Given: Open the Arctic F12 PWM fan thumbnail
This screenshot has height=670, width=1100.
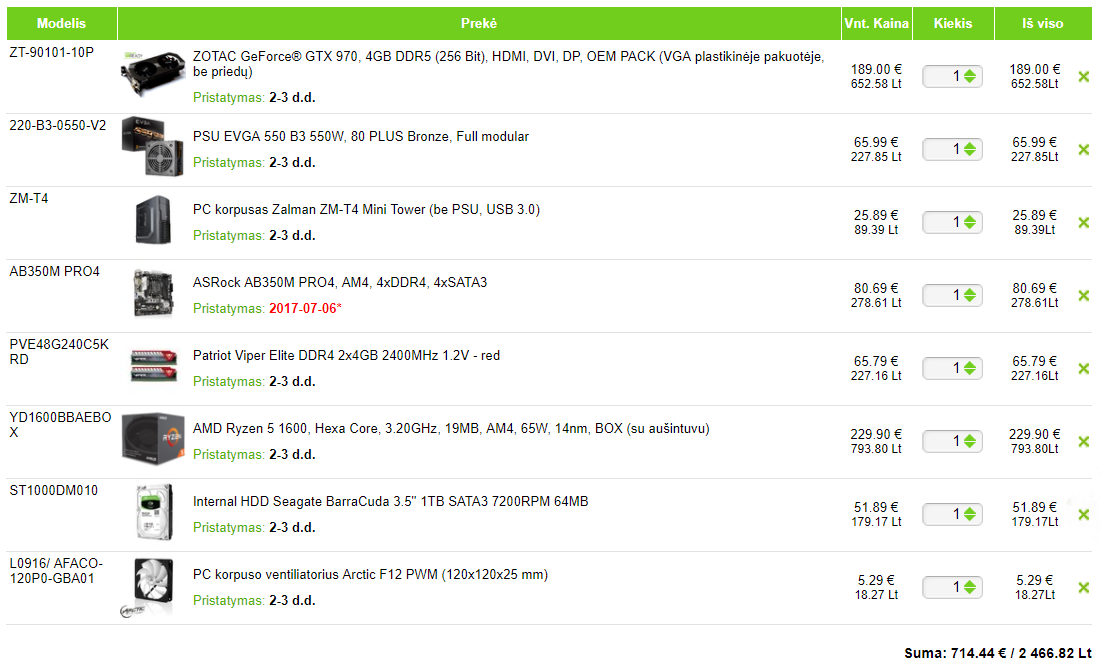Looking at the screenshot, I should pos(149,587).
